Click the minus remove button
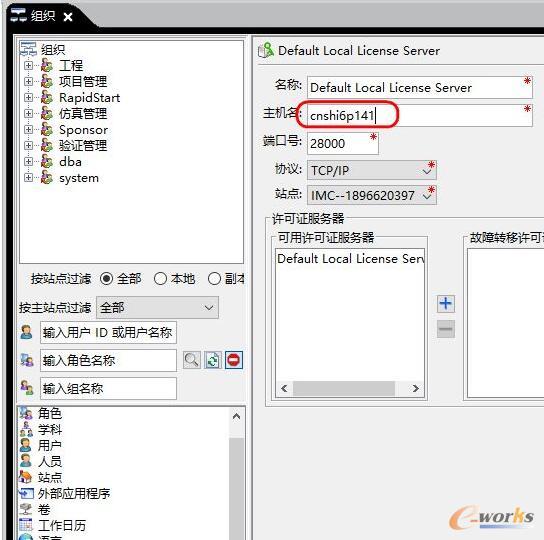This screenshot has width=544, height=540. (445, 329)
